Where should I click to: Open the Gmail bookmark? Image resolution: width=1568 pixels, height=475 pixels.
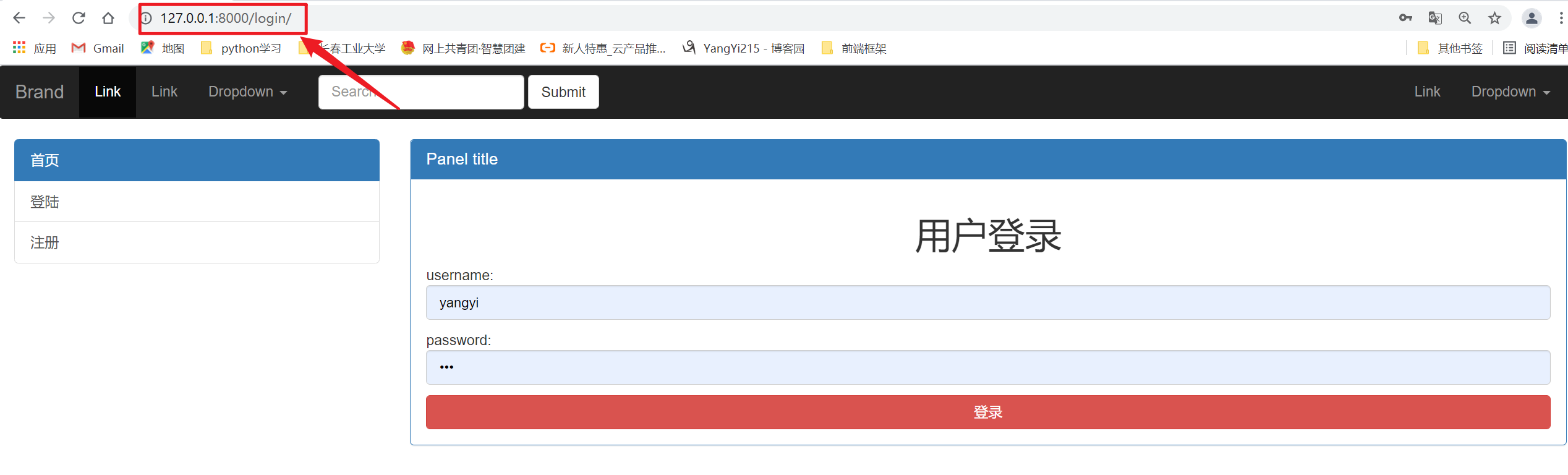click(x=98, y=48)
